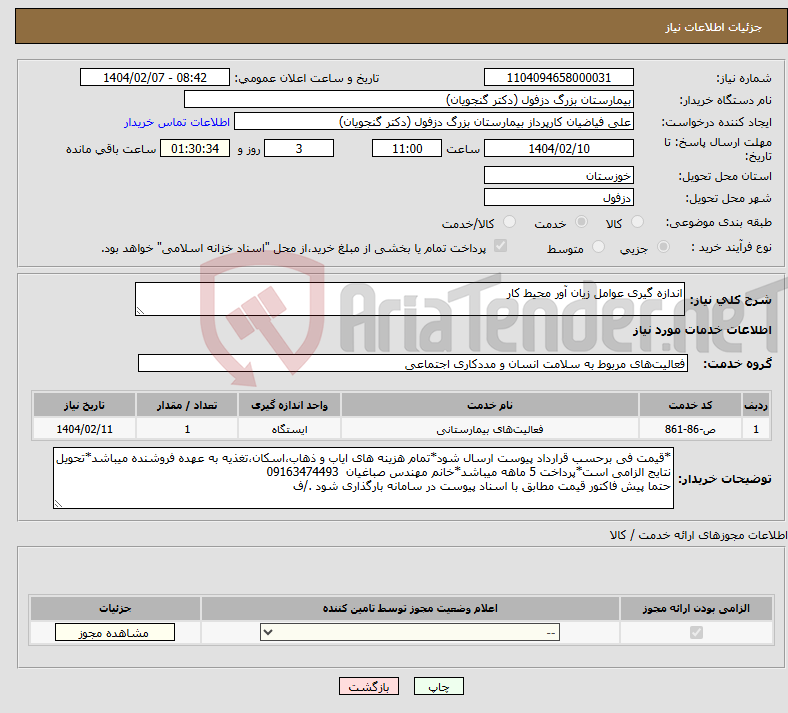Click the نام خدمت column header

click(490, 405)
